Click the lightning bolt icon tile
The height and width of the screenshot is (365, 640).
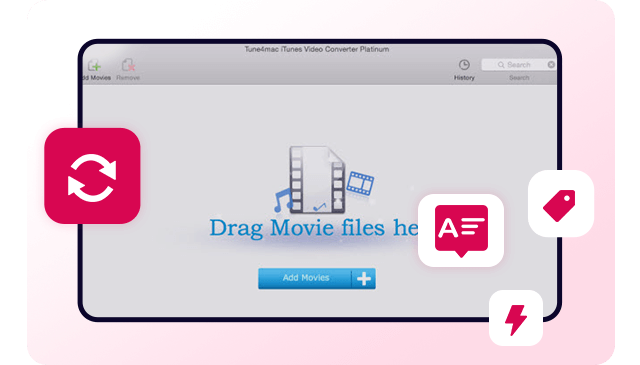pos(516,318)
